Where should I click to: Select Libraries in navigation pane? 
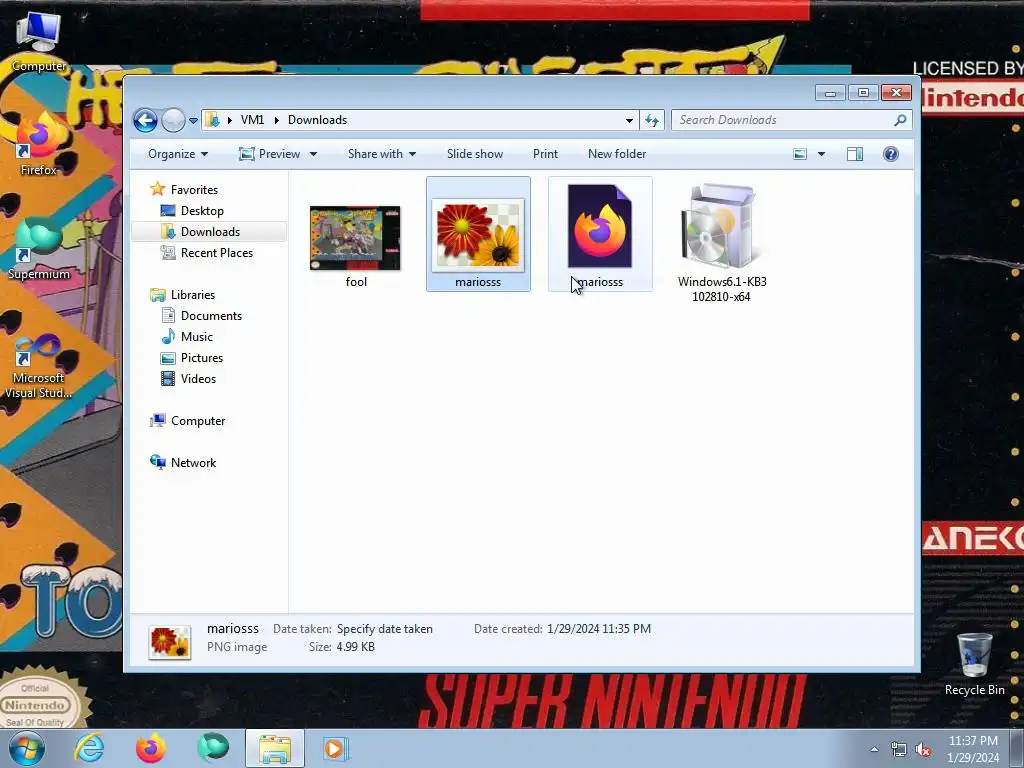pyautogui.click(x=193, y=295)
